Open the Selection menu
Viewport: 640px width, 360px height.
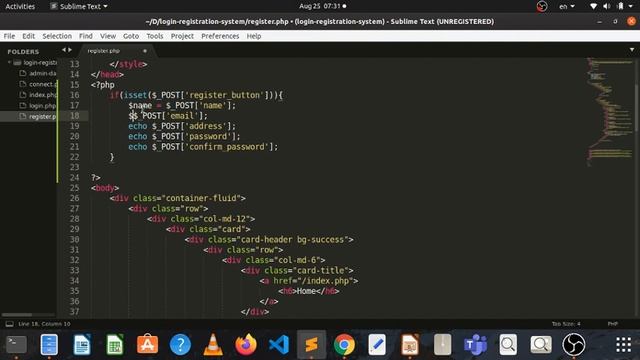coord(57,36)
